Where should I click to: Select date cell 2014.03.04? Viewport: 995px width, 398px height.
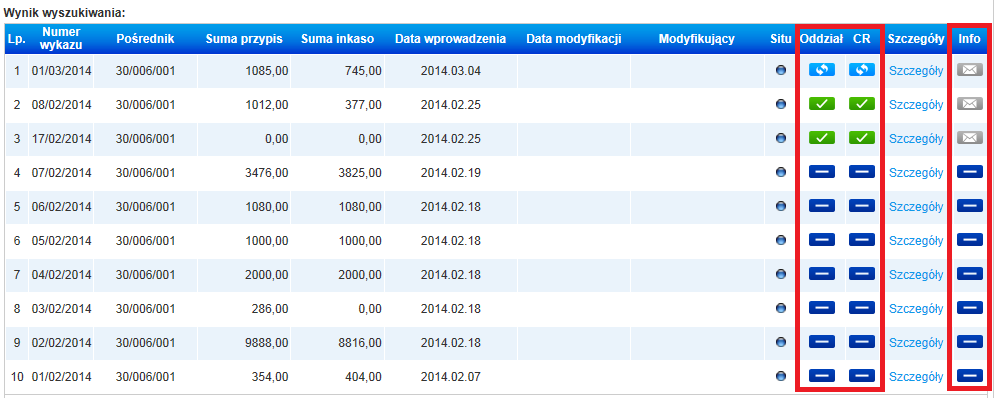451,70
